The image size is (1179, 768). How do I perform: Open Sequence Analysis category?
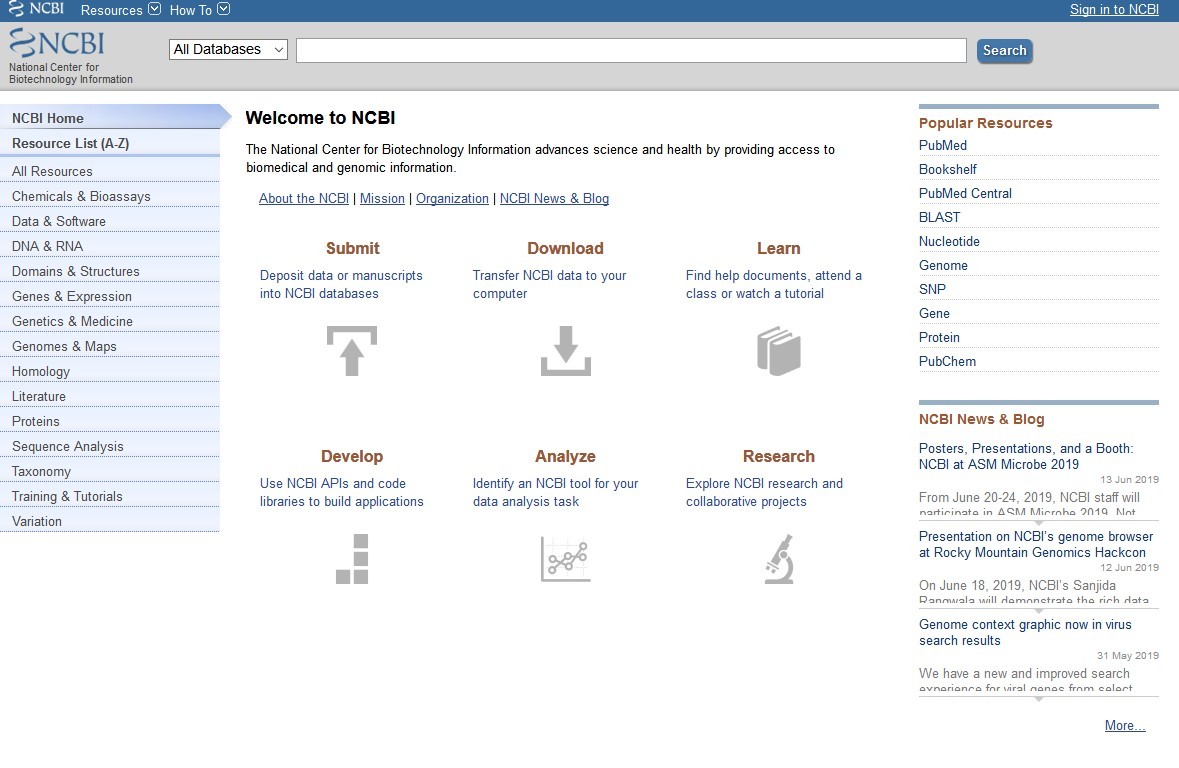[110, 446]
